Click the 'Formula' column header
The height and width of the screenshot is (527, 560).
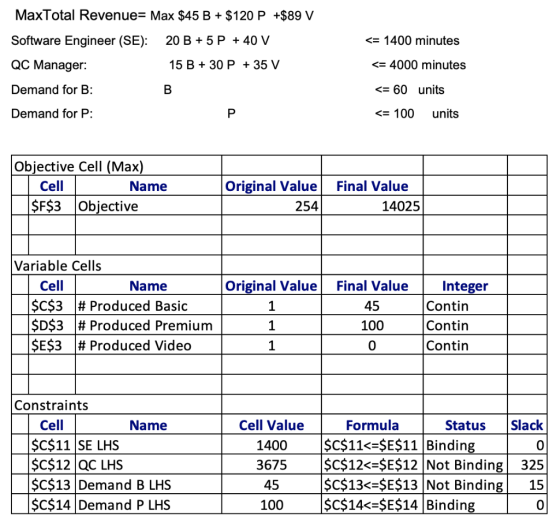click(x=372, y=425)
